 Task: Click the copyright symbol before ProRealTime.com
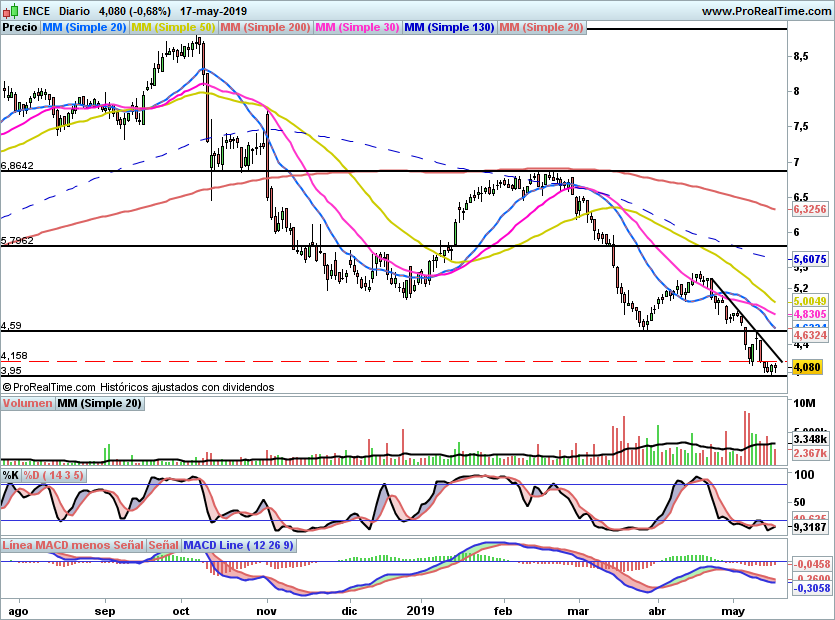click(7, 387)
